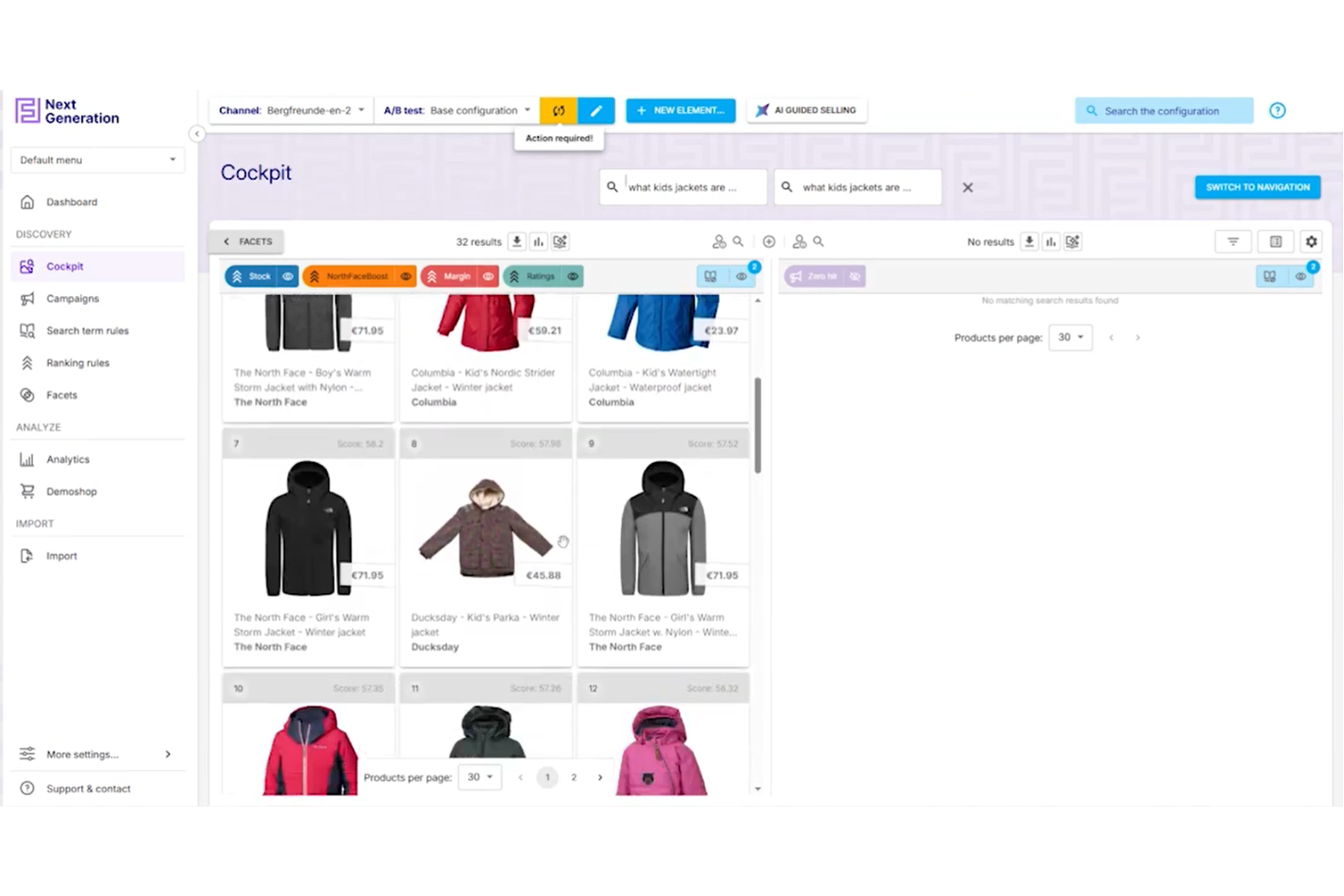This screenshot has width=1344, height=896.
Task: Click the yellow sync action-required icon
Action: coord(558,111)
